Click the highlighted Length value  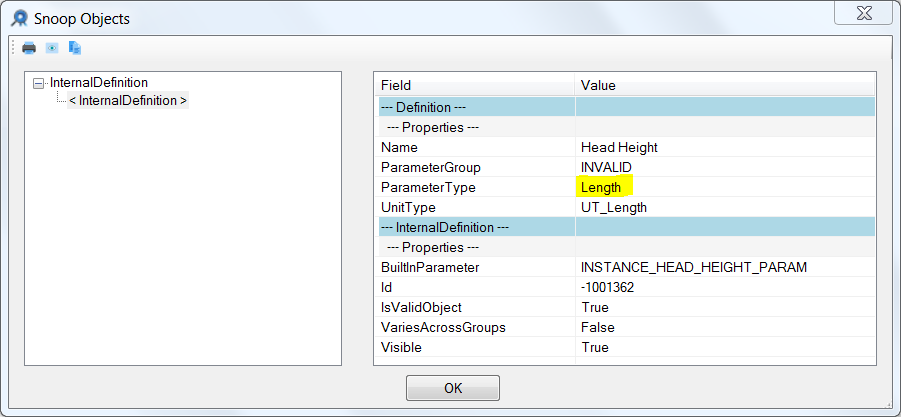601,187
